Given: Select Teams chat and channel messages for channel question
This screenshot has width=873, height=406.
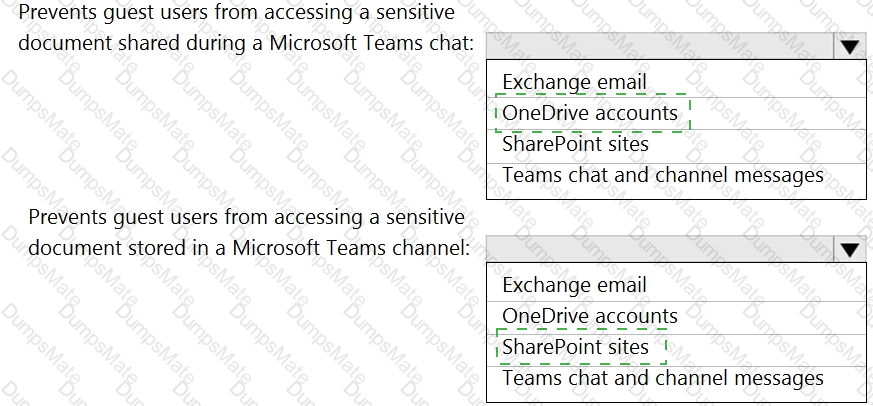Looking at the screenshot, I should (676, 379).
